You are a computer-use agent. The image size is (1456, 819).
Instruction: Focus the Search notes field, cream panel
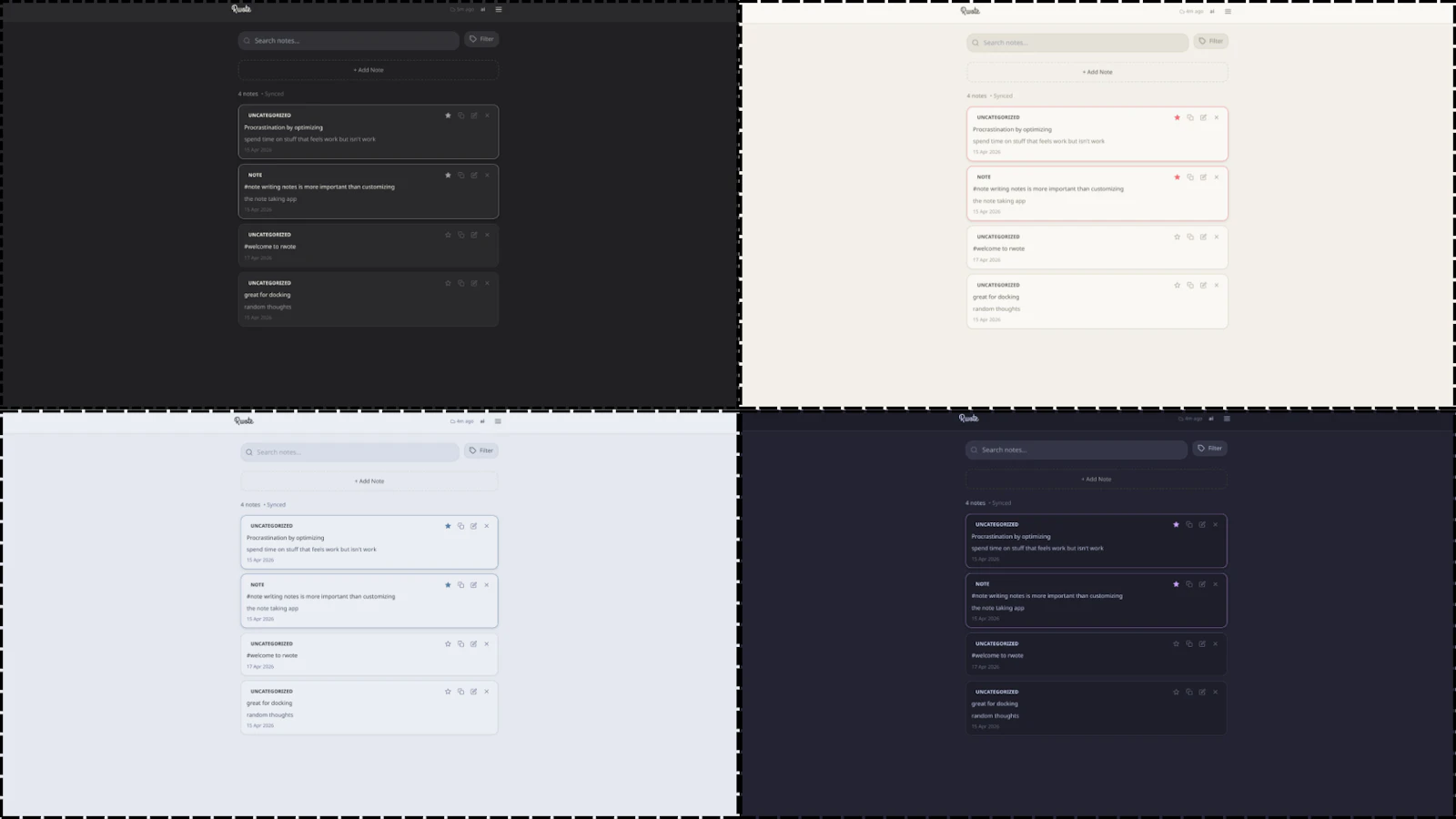point(1077,43)
